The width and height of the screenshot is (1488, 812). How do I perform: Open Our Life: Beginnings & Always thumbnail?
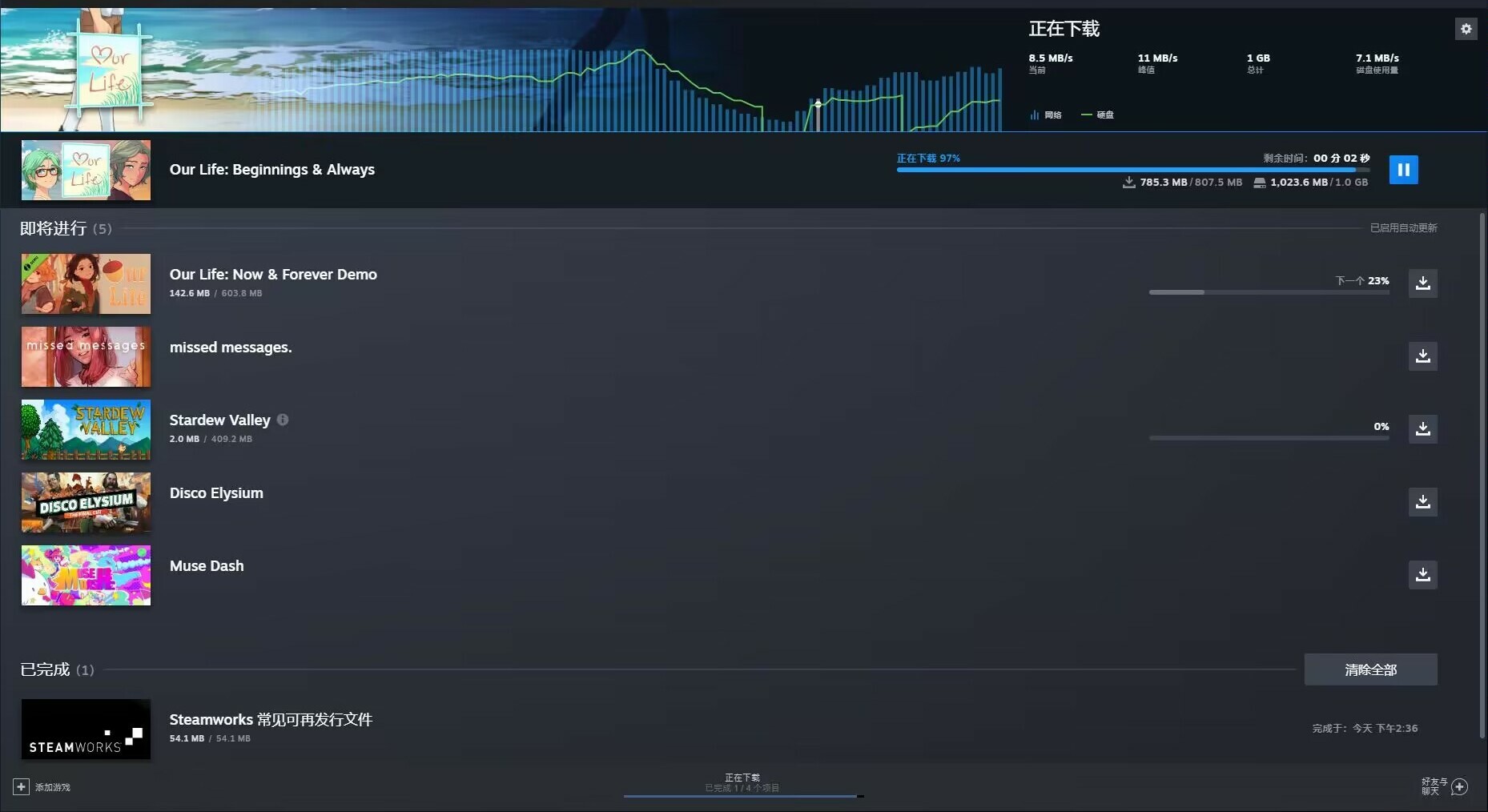click(x=86, y=170)
